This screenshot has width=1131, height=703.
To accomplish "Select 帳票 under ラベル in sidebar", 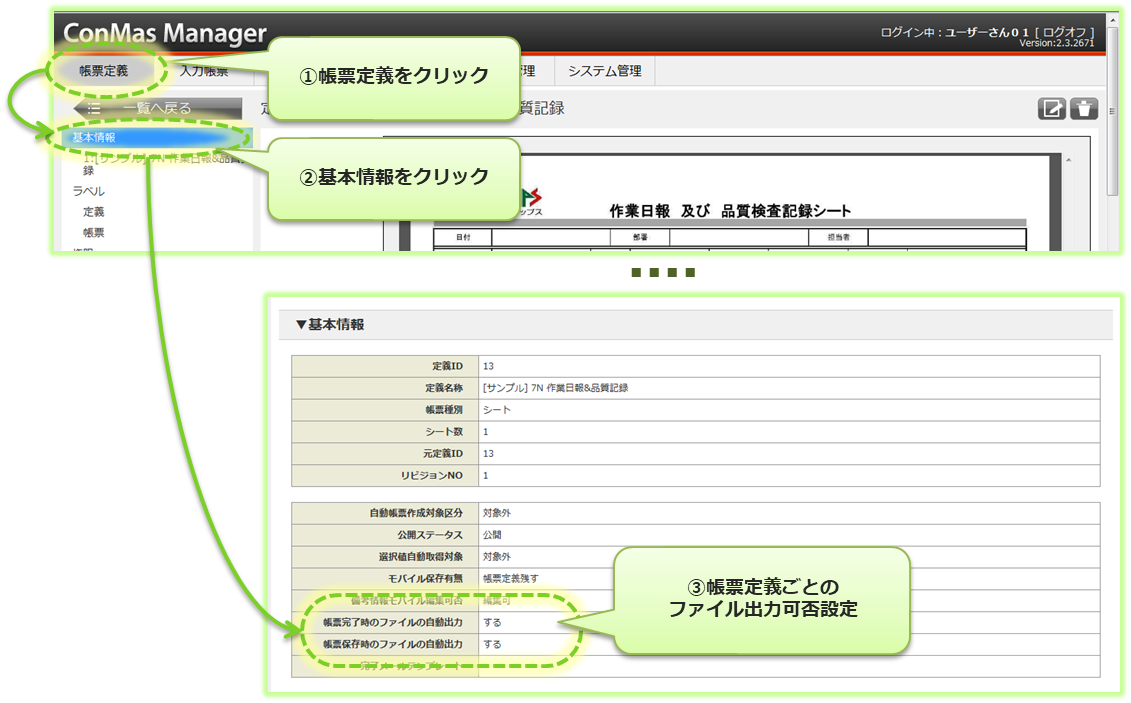I will pyautogui.click(x=94, y=232).
